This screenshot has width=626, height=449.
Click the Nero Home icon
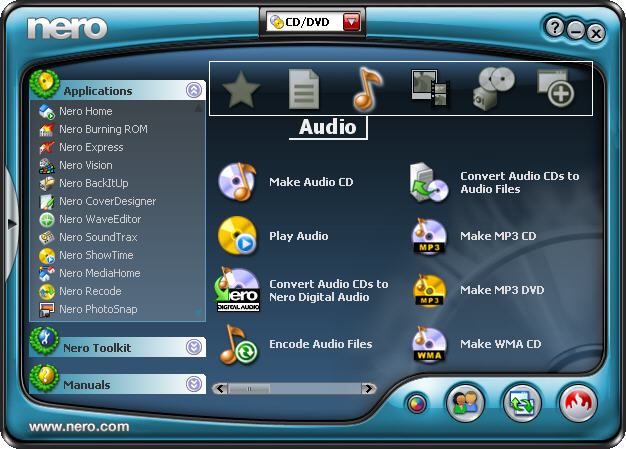point(47,111)
